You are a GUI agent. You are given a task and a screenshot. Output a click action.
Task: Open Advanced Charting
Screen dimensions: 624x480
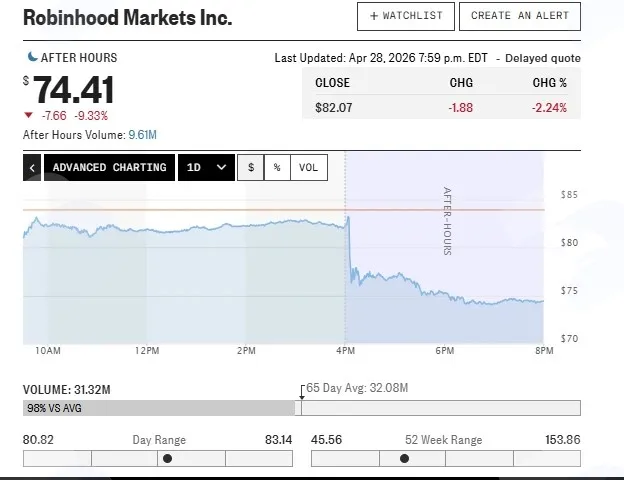click(x=109, y=168)
